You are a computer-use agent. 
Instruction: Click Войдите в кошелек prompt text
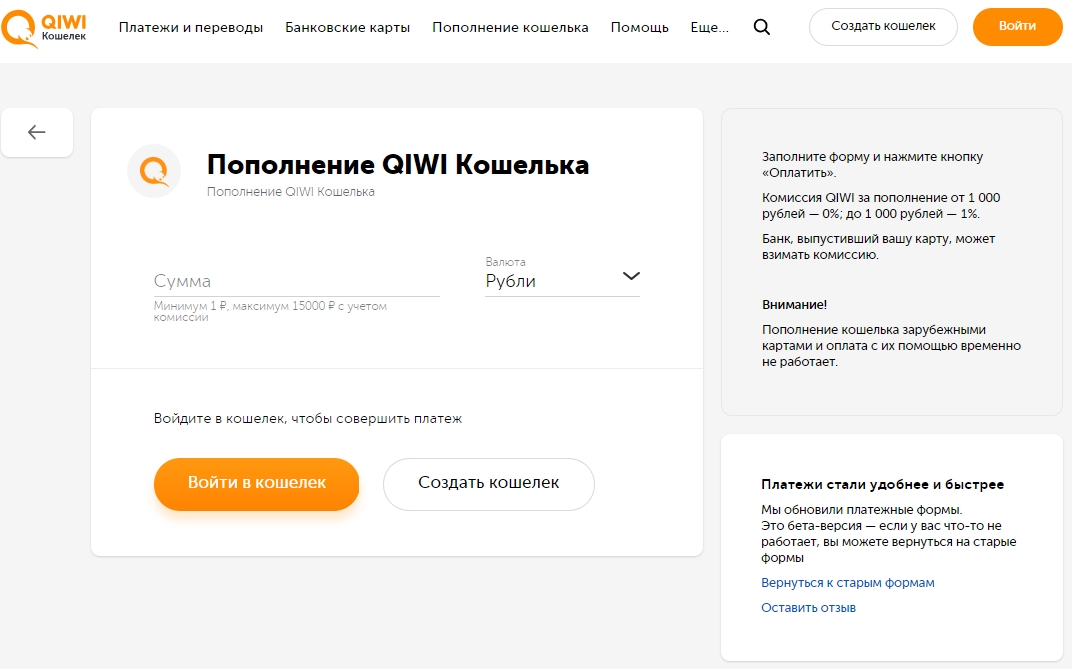[x=308, y=418]
